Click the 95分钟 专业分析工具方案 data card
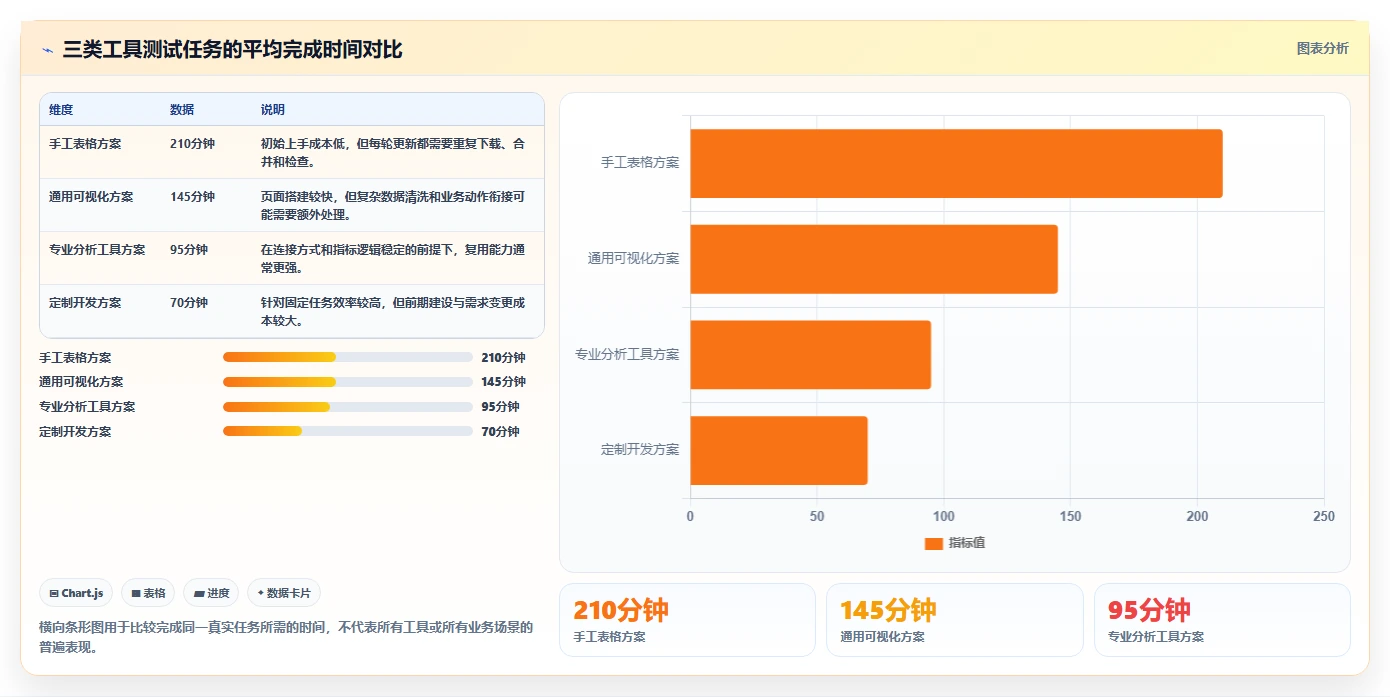 pos(1222,620)
